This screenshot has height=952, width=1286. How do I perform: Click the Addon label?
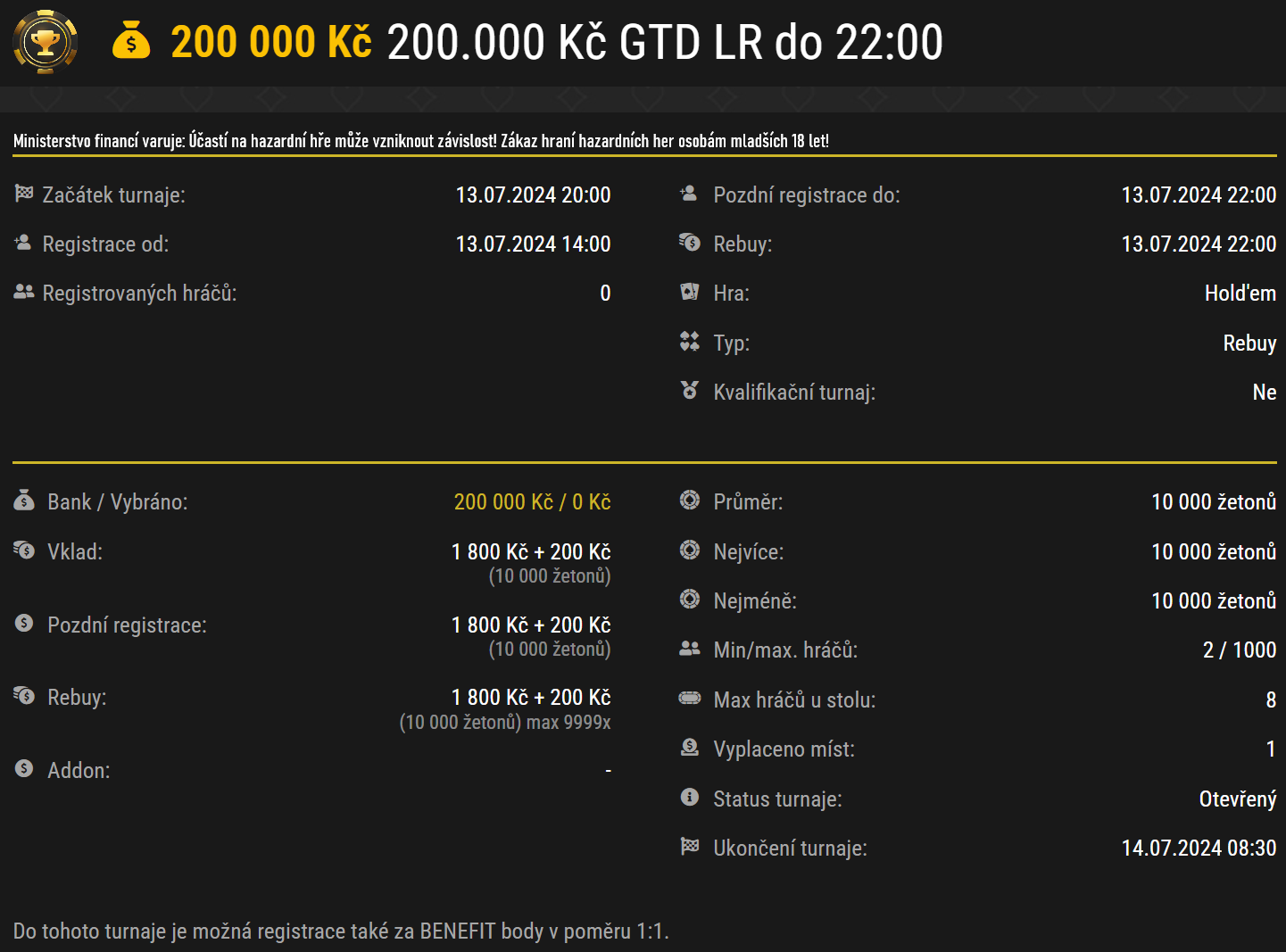(79, 771)
